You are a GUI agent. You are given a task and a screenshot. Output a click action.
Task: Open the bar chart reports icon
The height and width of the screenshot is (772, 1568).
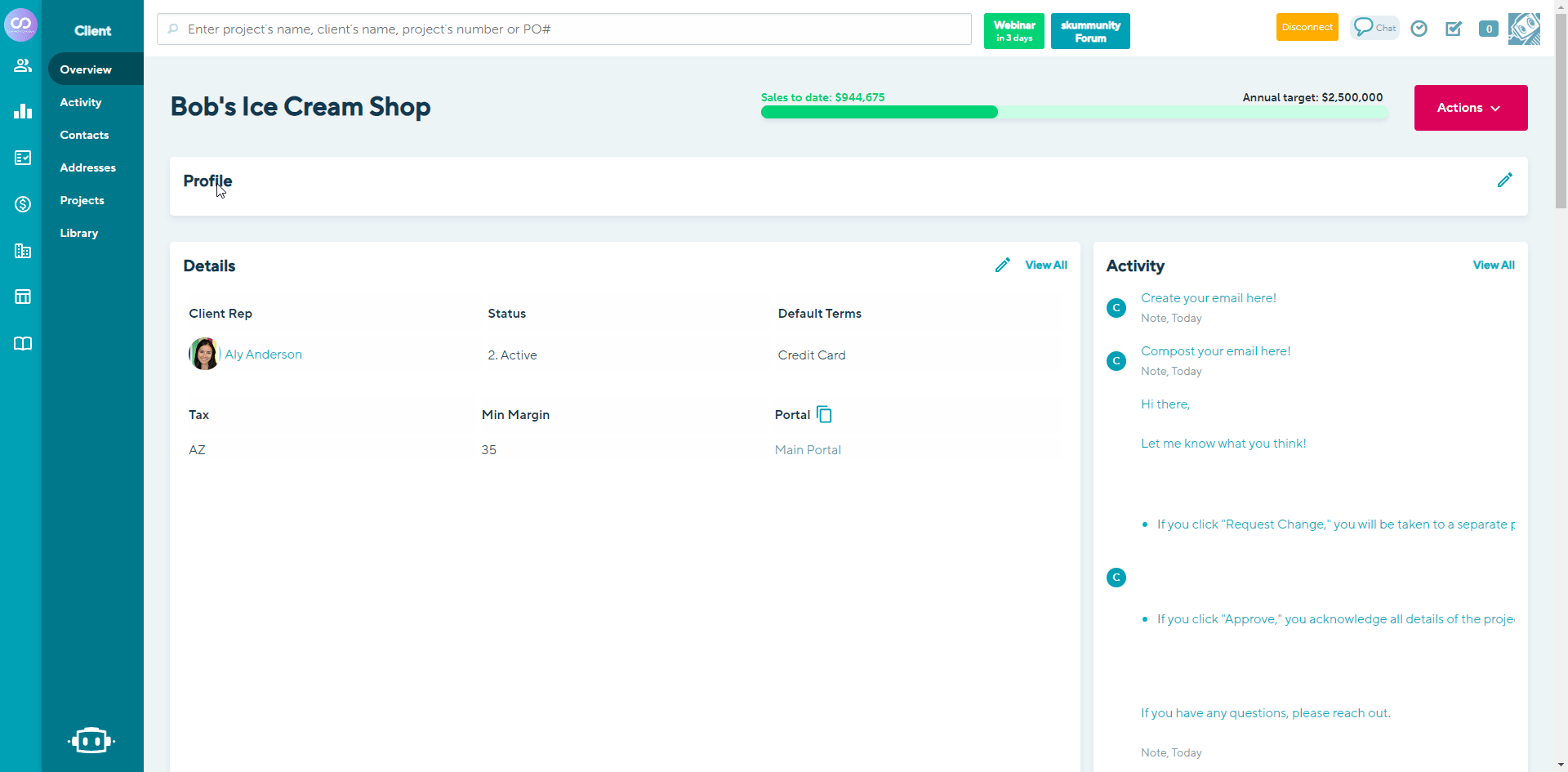[x=22, y=111]
